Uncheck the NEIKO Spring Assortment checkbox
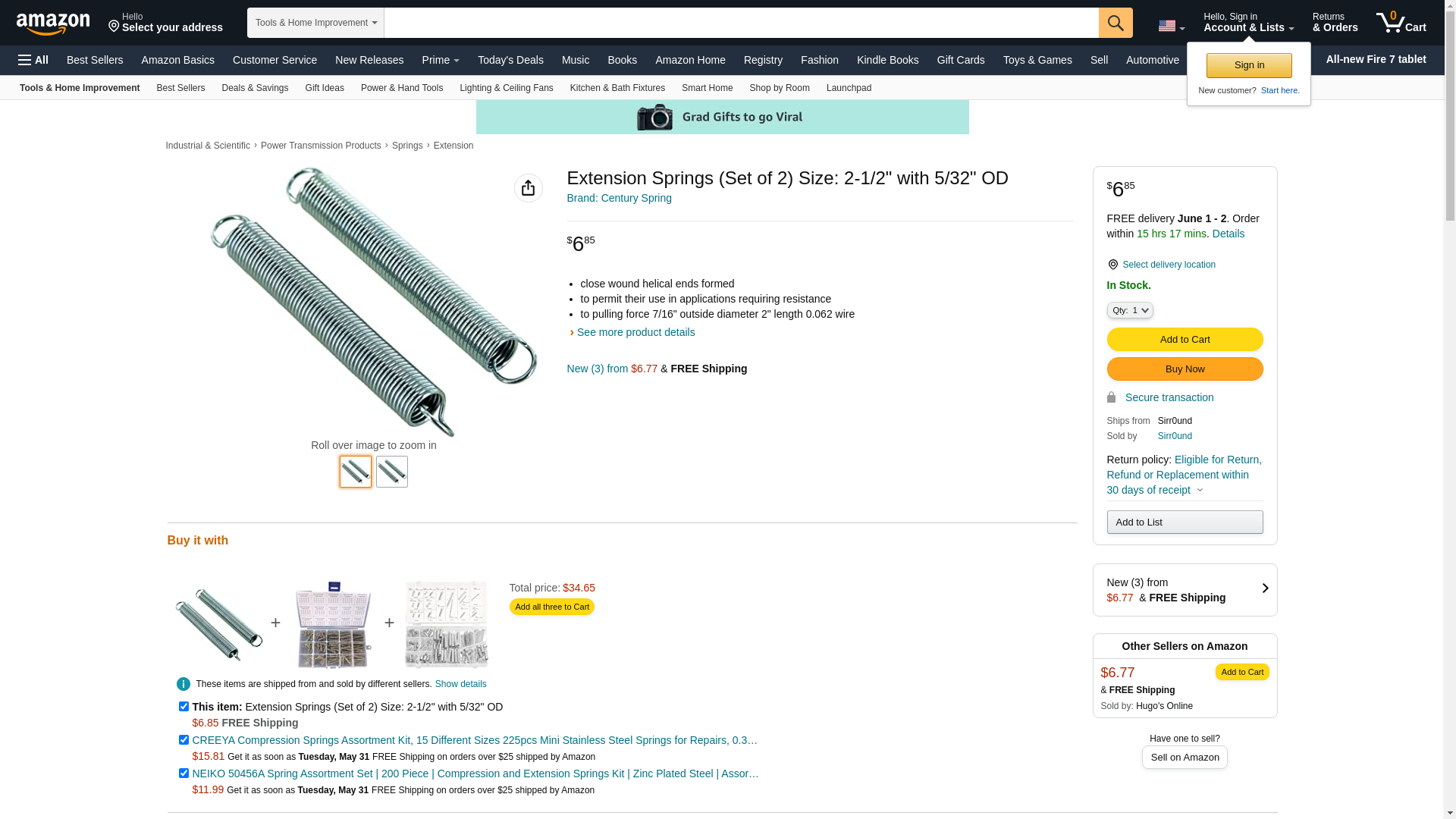The width and height of the screenshot is (1456, 819). coord(184,773)
